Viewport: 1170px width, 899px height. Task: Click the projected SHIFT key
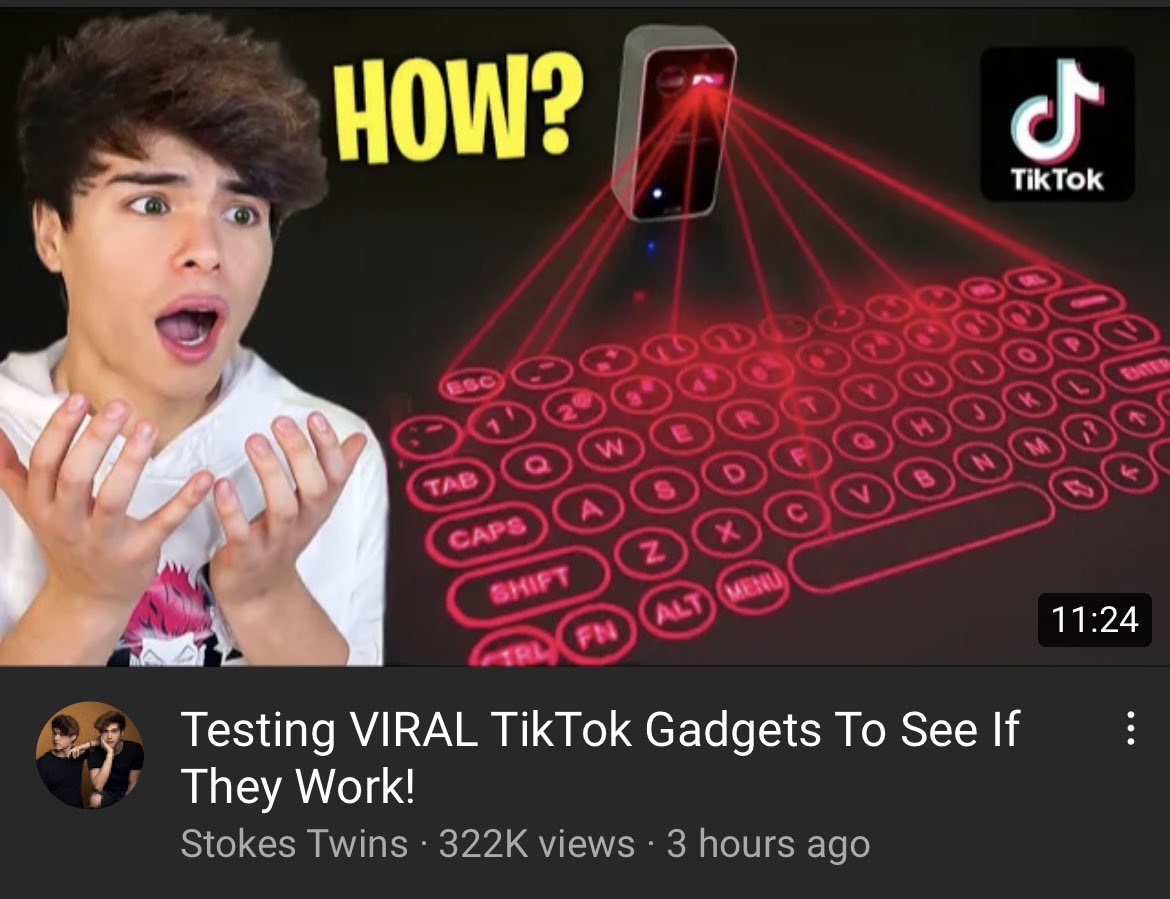point(529,585)
